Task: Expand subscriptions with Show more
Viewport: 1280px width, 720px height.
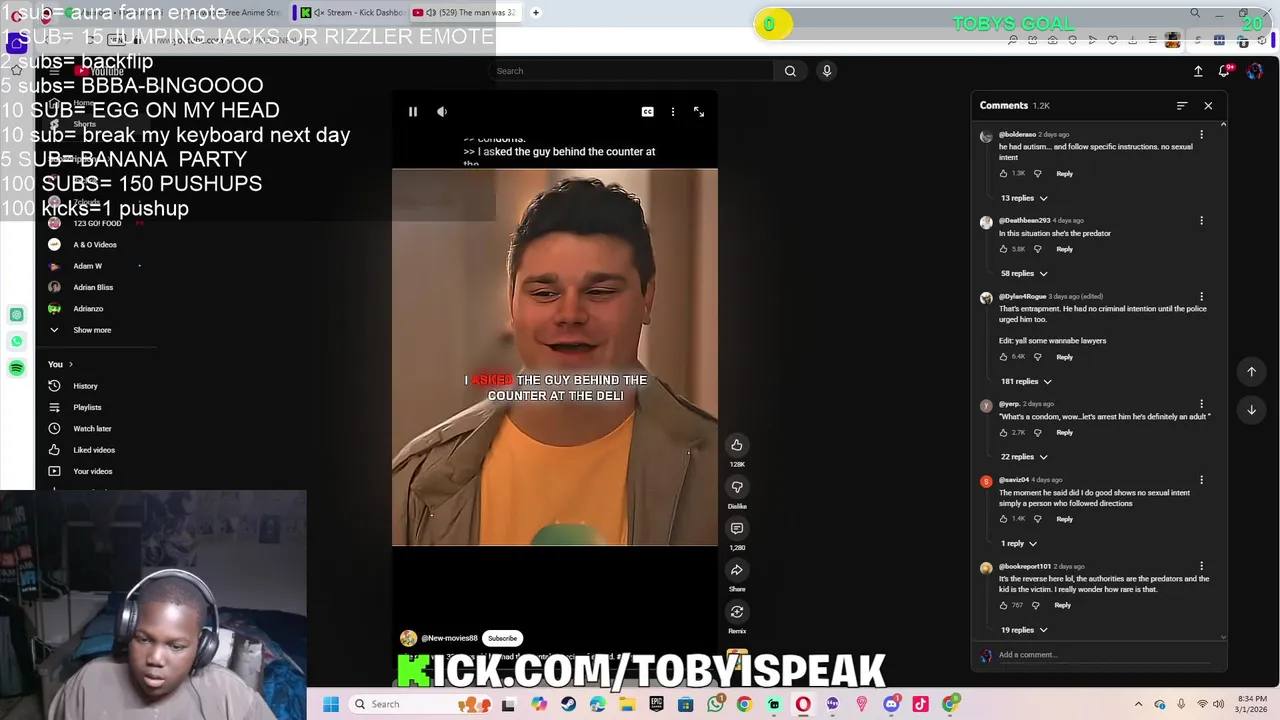Action: pos(92,330)
